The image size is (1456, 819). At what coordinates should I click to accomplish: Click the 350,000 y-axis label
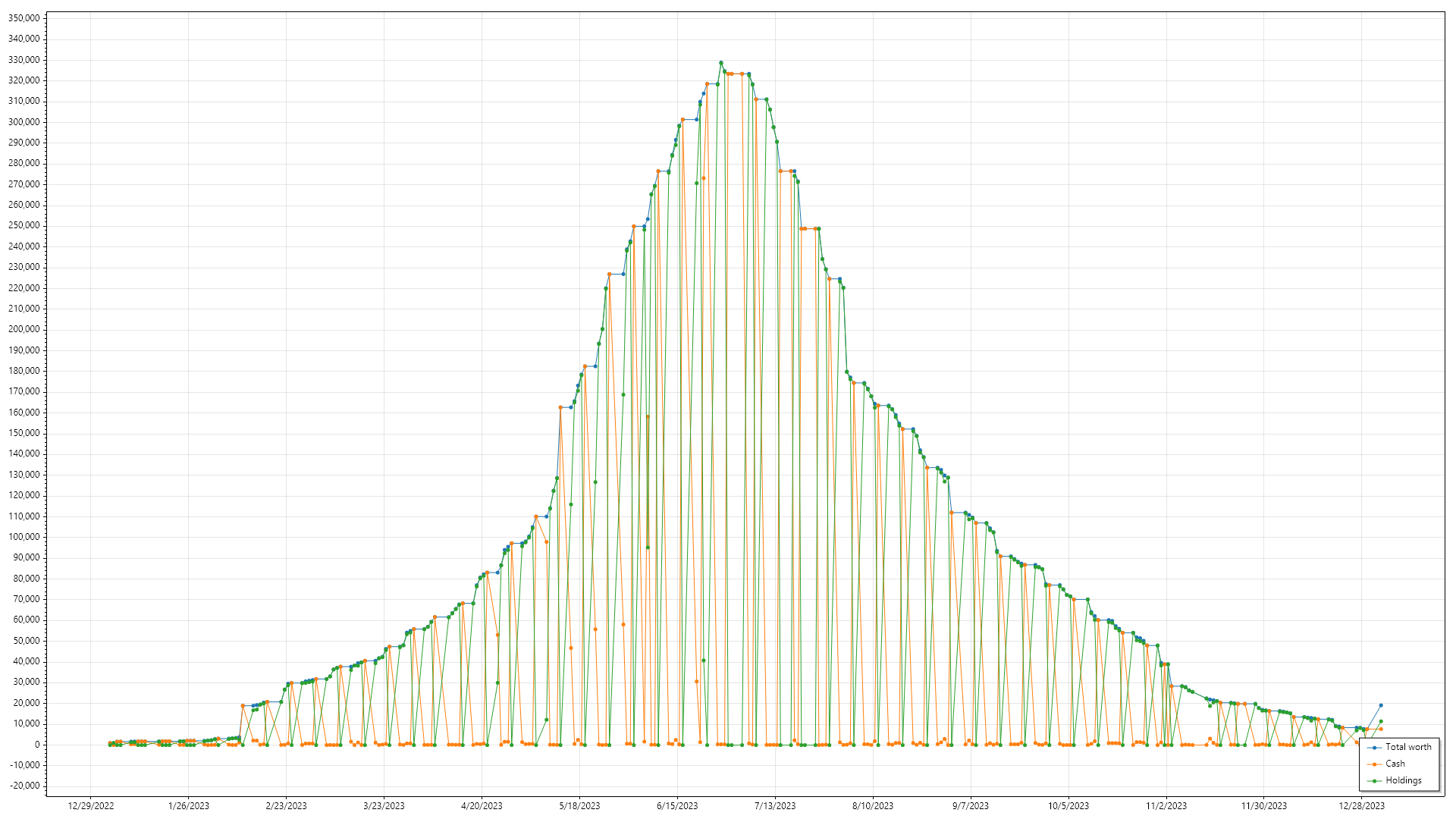click(24, 18)
